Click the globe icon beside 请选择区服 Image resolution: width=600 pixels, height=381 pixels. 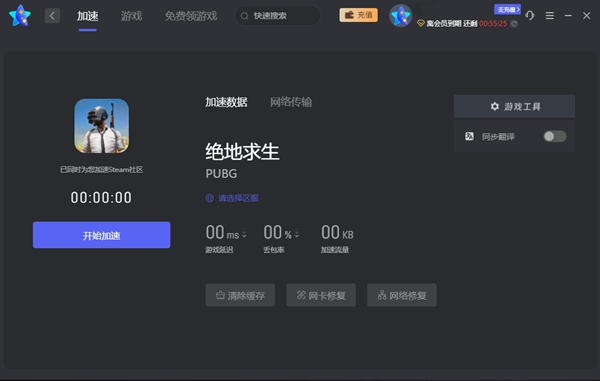[x=210, y=198]
